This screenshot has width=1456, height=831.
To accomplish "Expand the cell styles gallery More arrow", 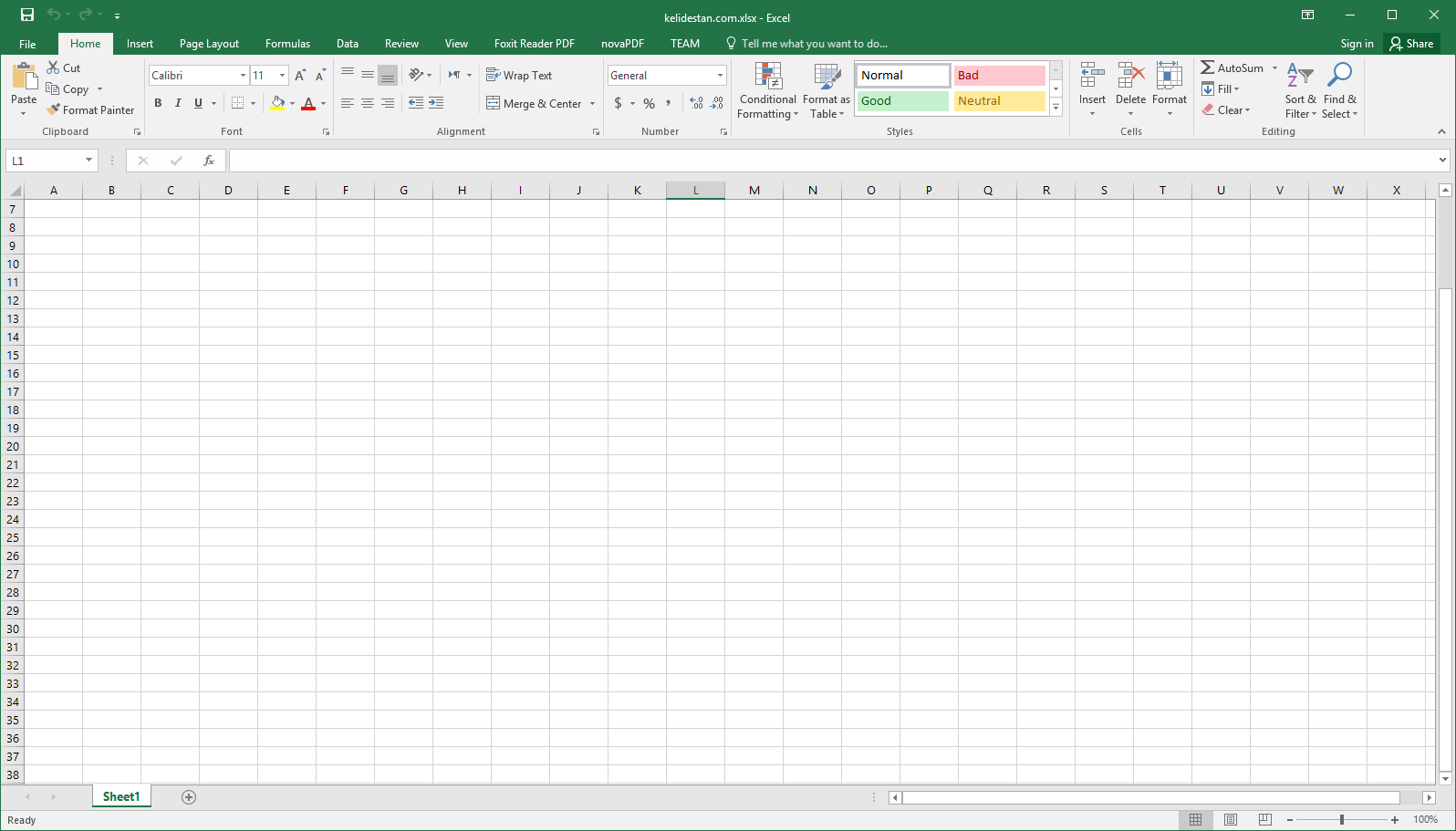I will coord(1056,108).
